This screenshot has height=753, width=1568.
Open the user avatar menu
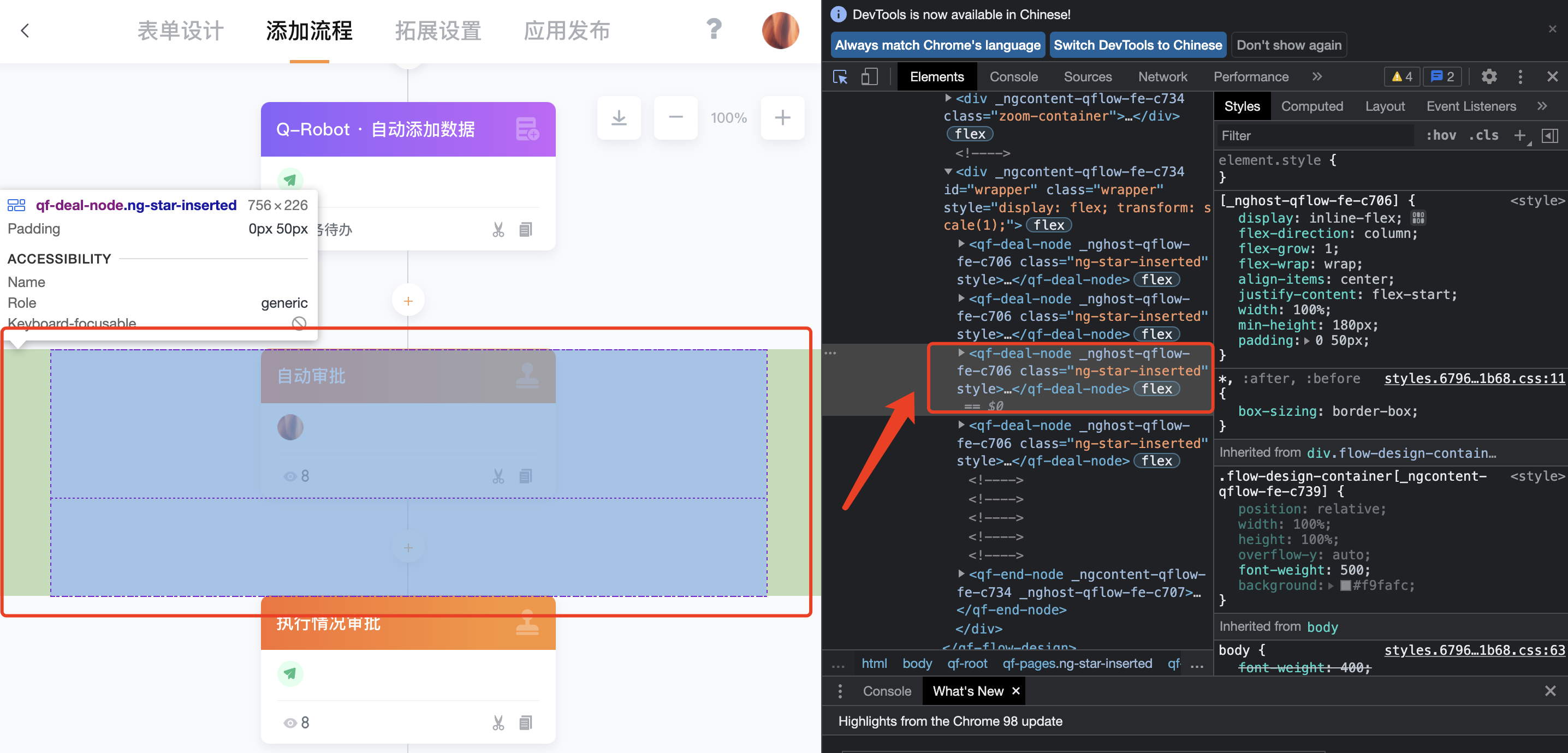(x=780, y=31)
